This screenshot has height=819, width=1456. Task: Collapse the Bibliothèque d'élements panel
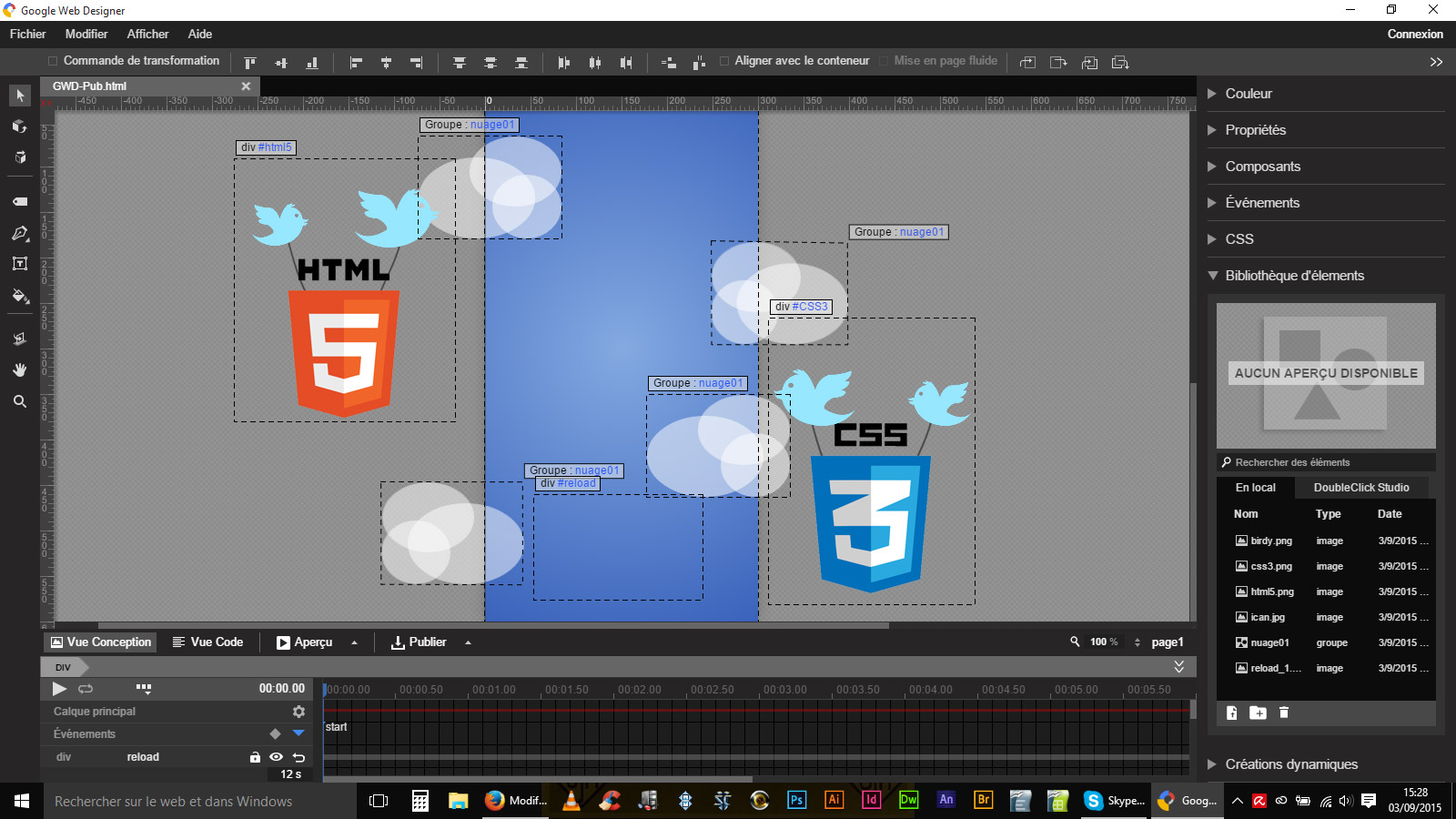coord(1212,276)
